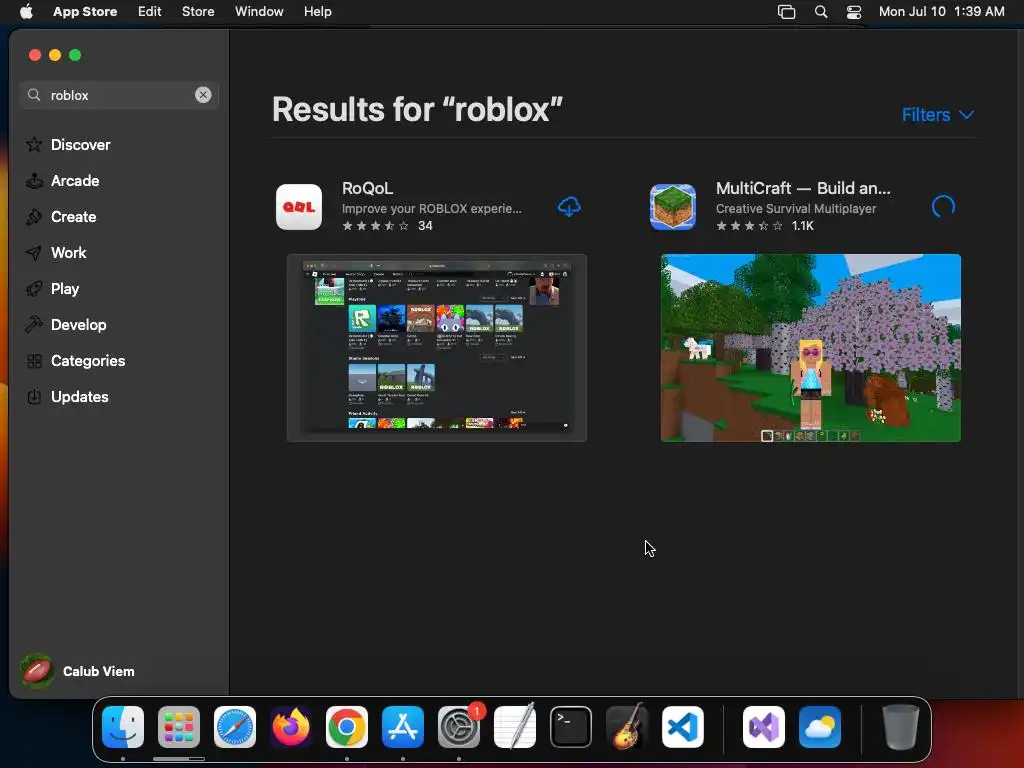Expand the Filters dropdown
Viewport: 1024px width, 768px height.
[x=938, y=115]
